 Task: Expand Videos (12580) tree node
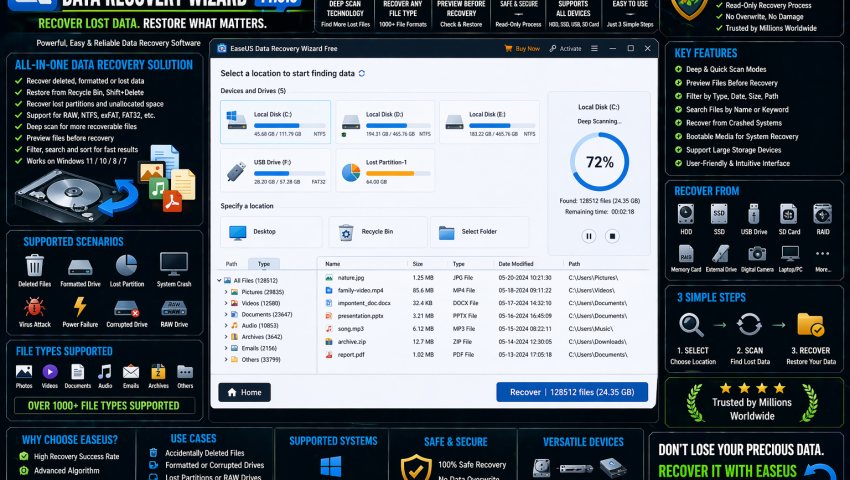(226, 303)
